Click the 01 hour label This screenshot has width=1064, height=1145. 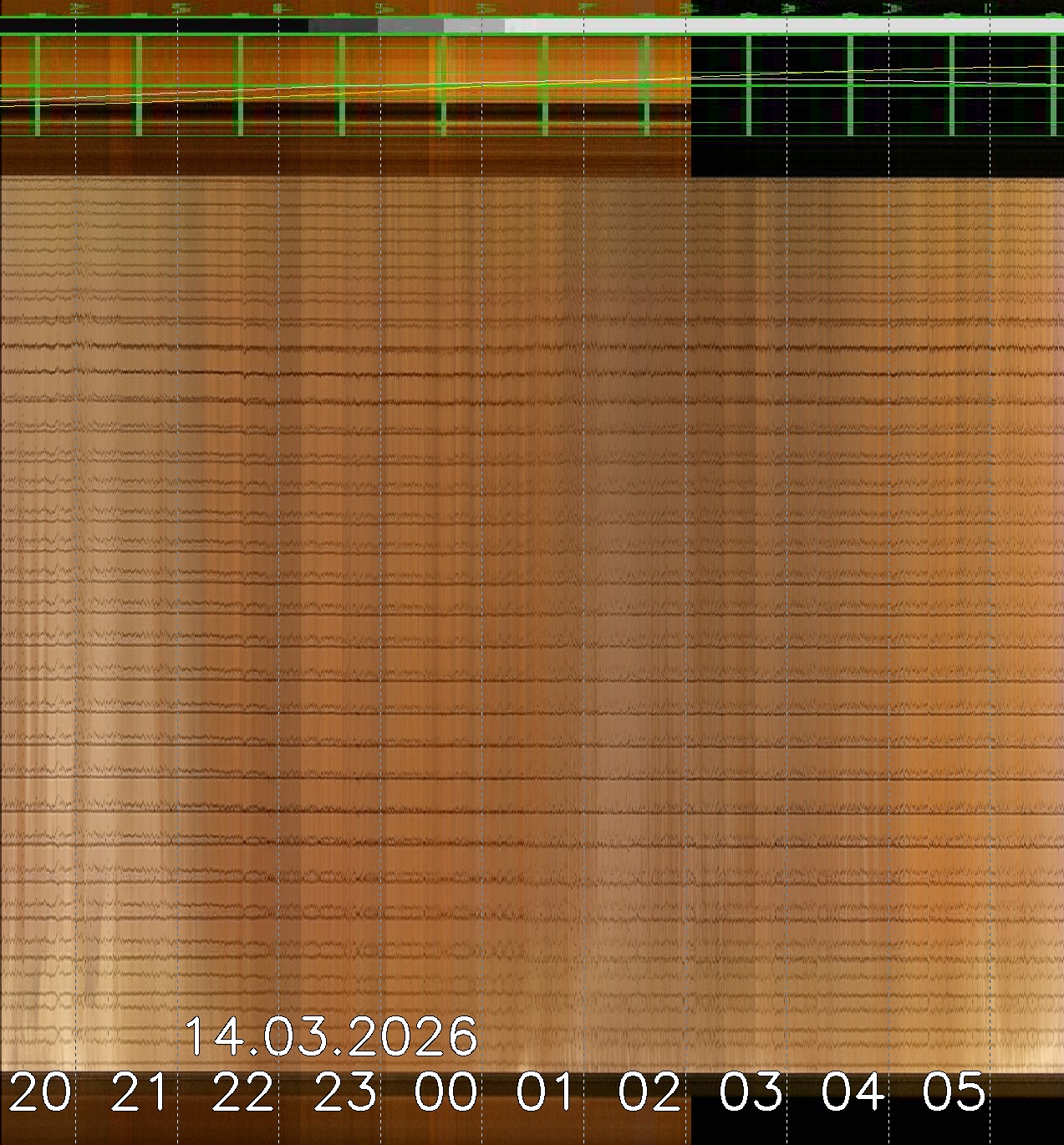pos(547,1092)
